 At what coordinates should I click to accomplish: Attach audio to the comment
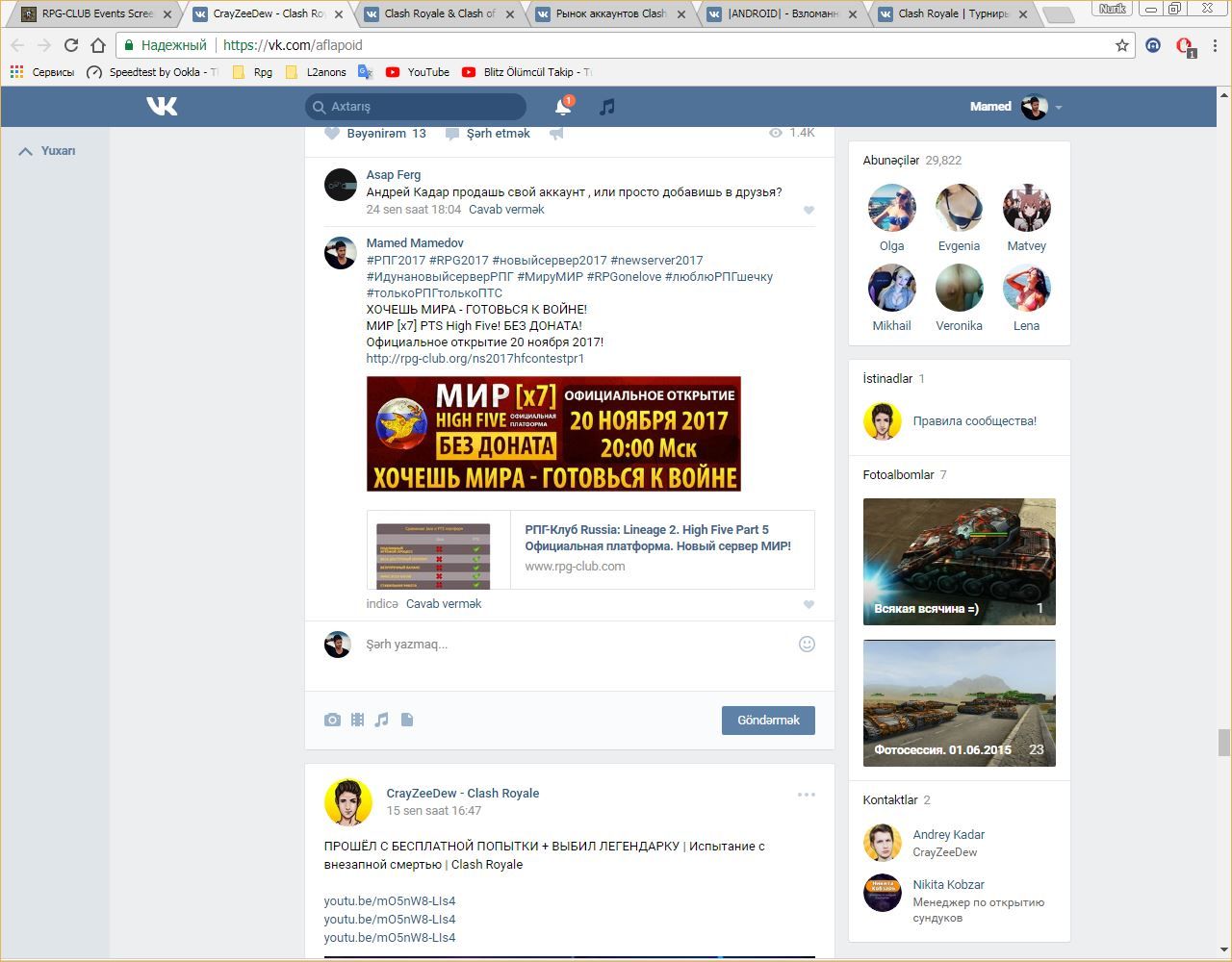click(x=382, y=720)
